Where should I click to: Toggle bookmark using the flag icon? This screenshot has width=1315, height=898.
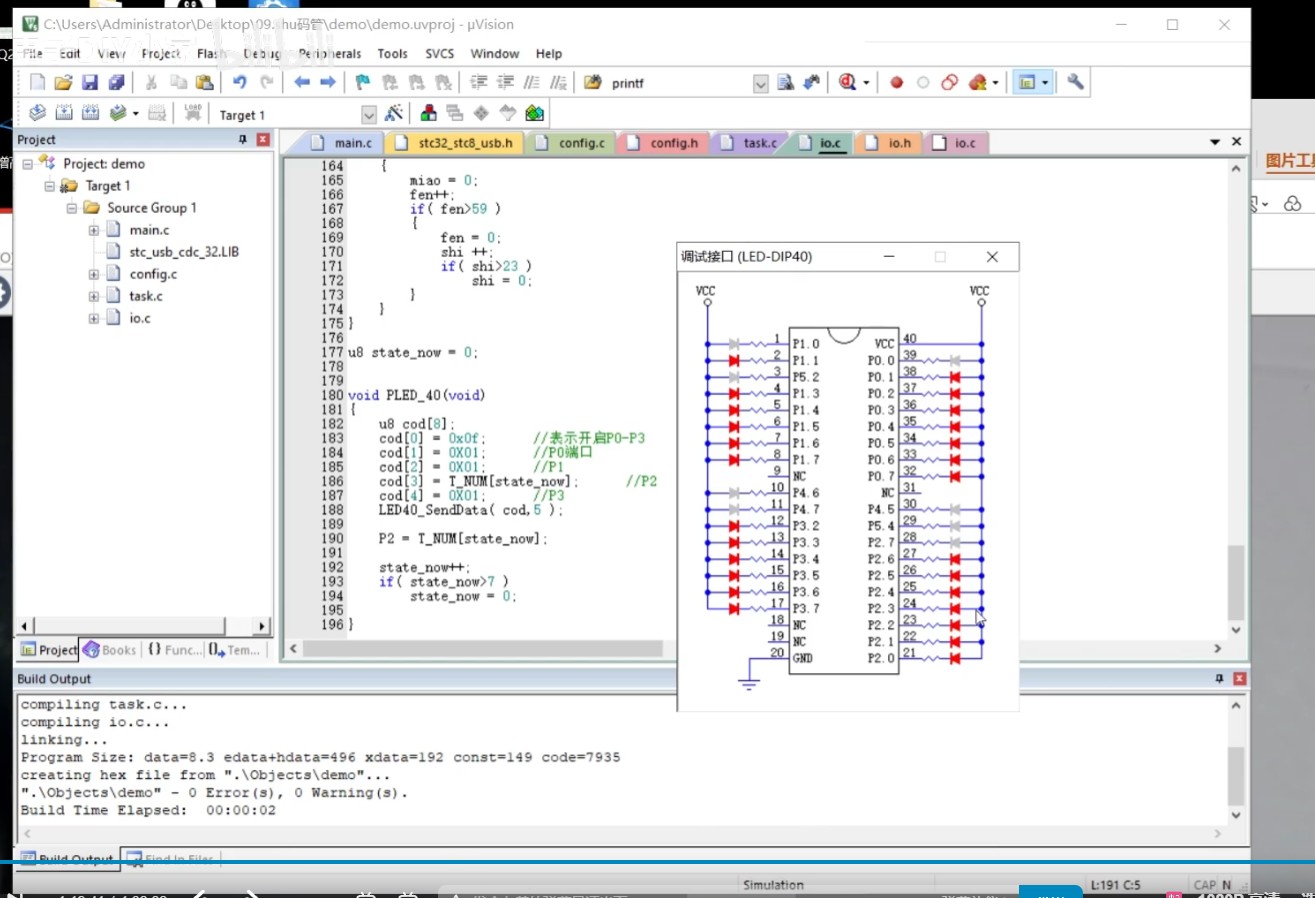pos(362,83)
